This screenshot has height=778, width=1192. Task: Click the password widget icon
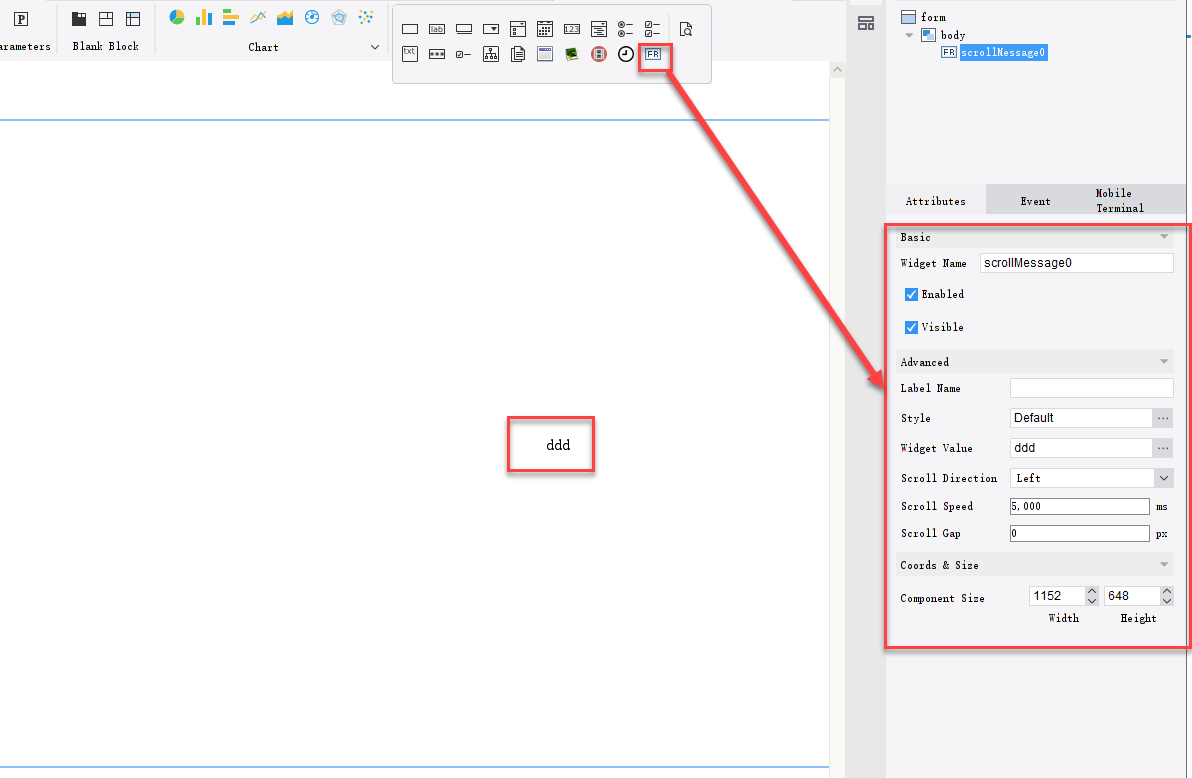tap(437, 54)
